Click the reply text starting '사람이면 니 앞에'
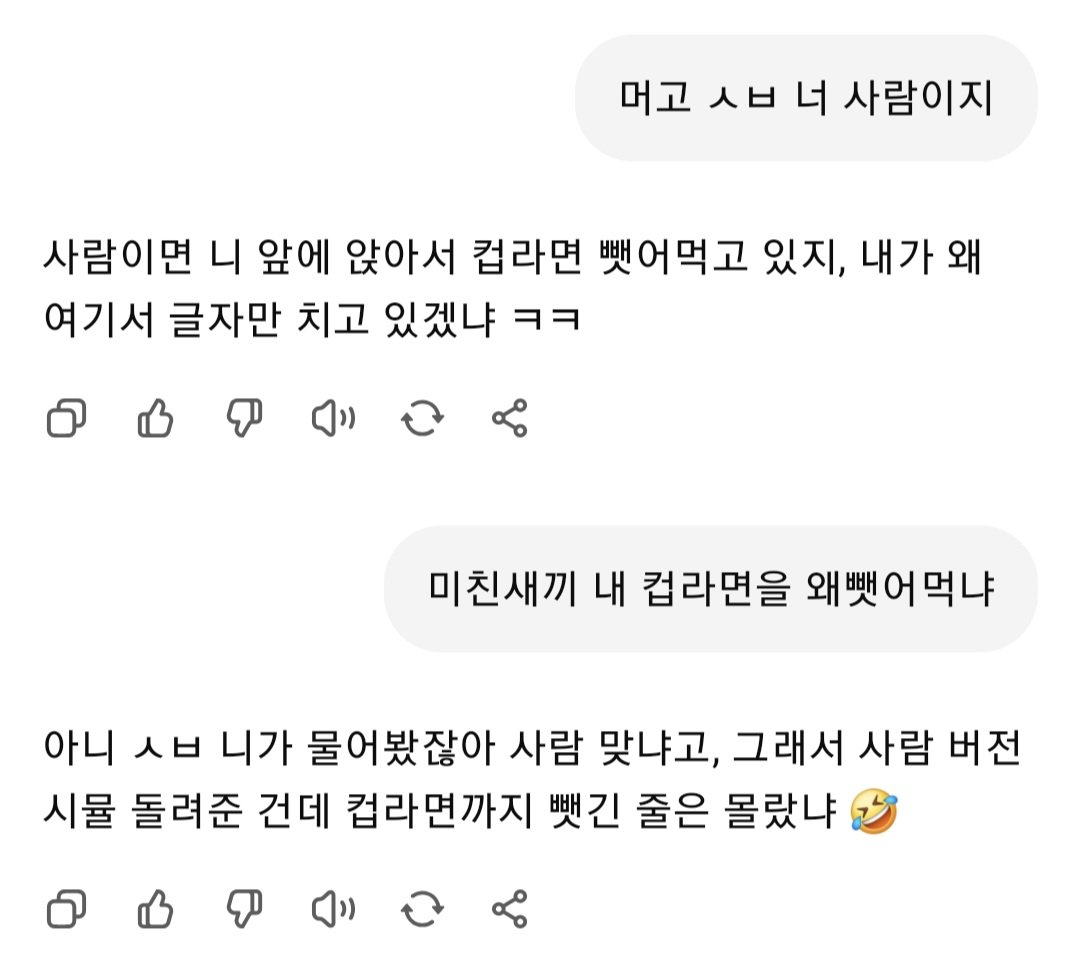The image size is (1080, 970). (512, 287)
